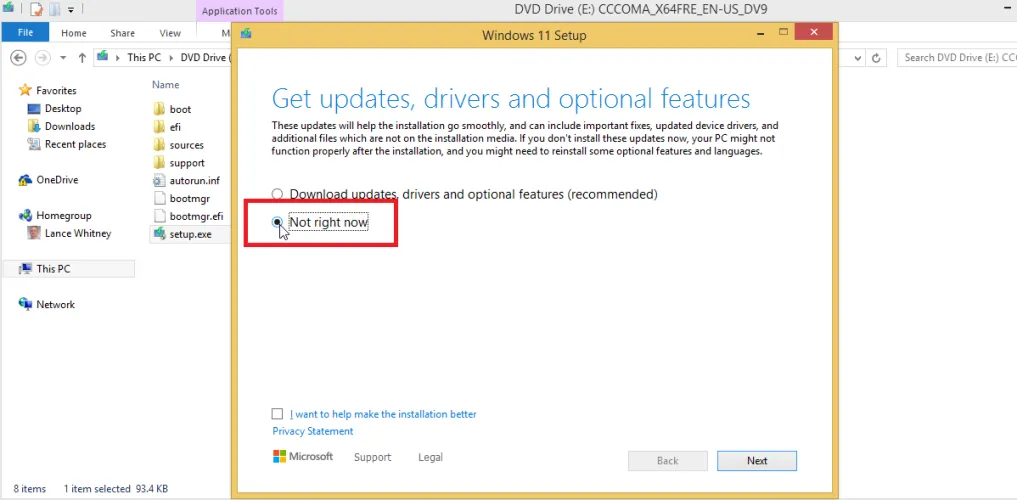This screenshot has height=500, width=1017.
Task: Select the setup.exe file icon
Action: 159,234
